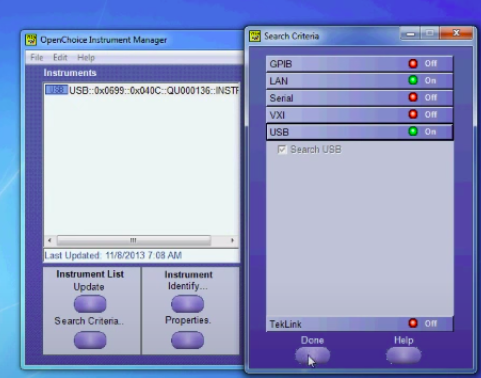This screenshot has height=378, width=481.
Task: Click the Off label next to TekLink
Action: [430, 323]
